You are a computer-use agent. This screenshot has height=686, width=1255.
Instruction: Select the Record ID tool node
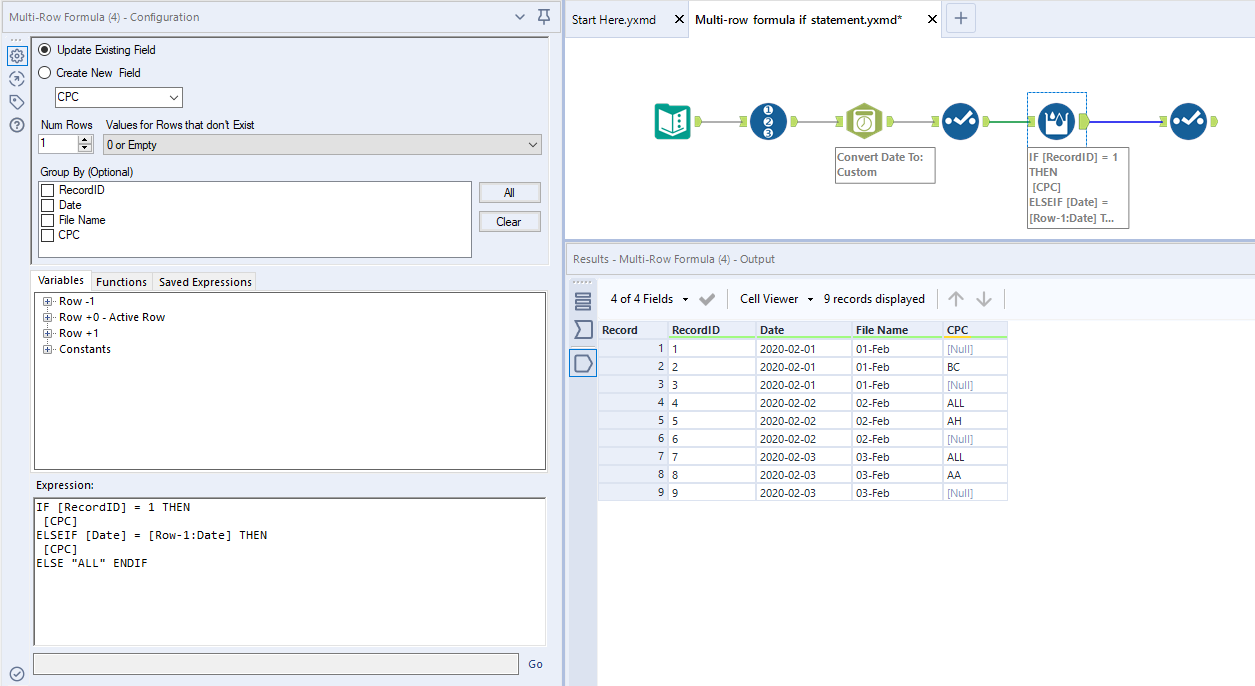pos(768,121)
